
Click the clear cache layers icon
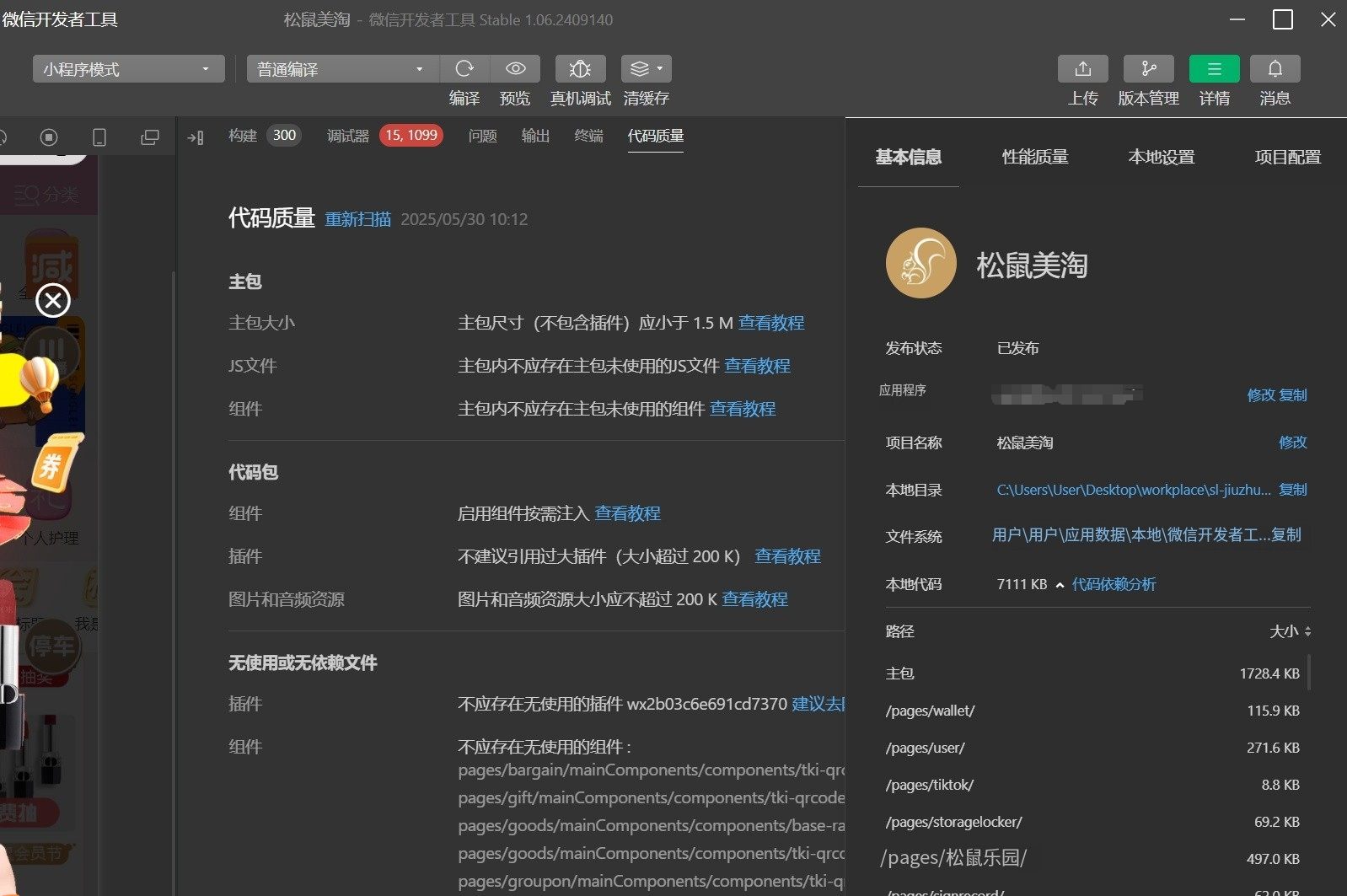[x=640, y=68]
